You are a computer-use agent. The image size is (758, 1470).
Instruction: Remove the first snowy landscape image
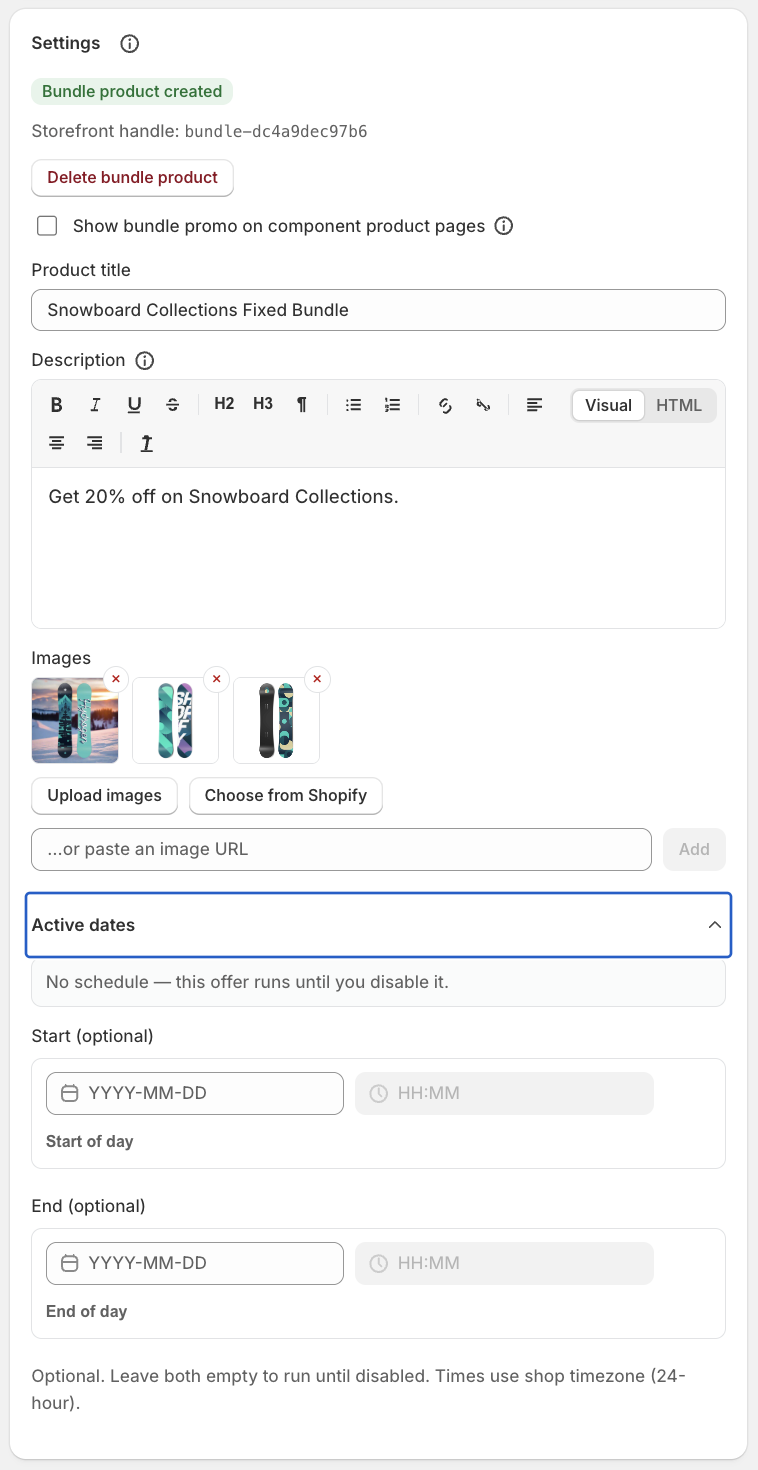(116, 679)
